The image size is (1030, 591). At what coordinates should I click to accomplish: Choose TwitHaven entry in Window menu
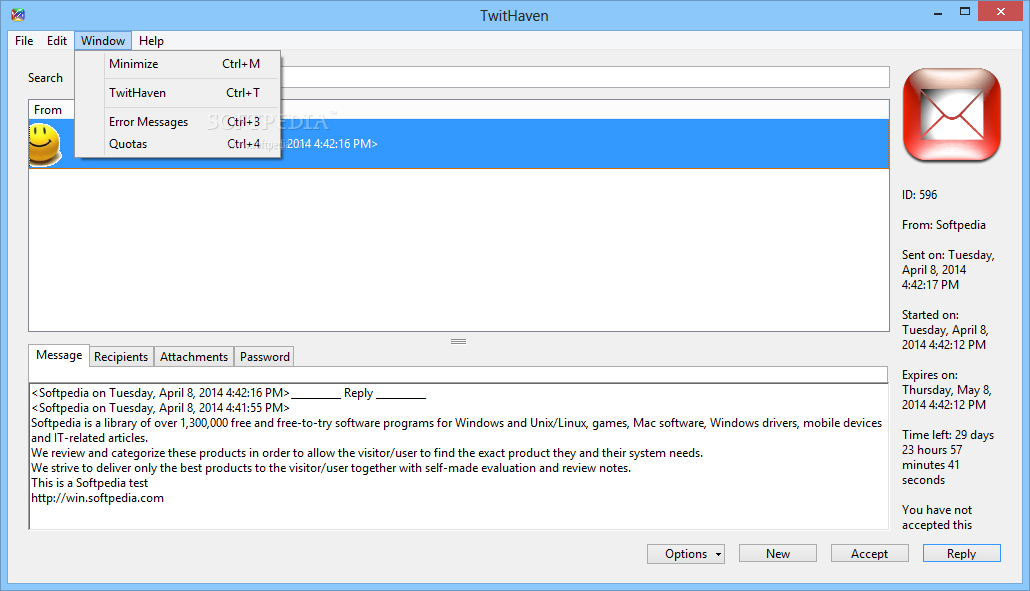[x=178, y=93]
